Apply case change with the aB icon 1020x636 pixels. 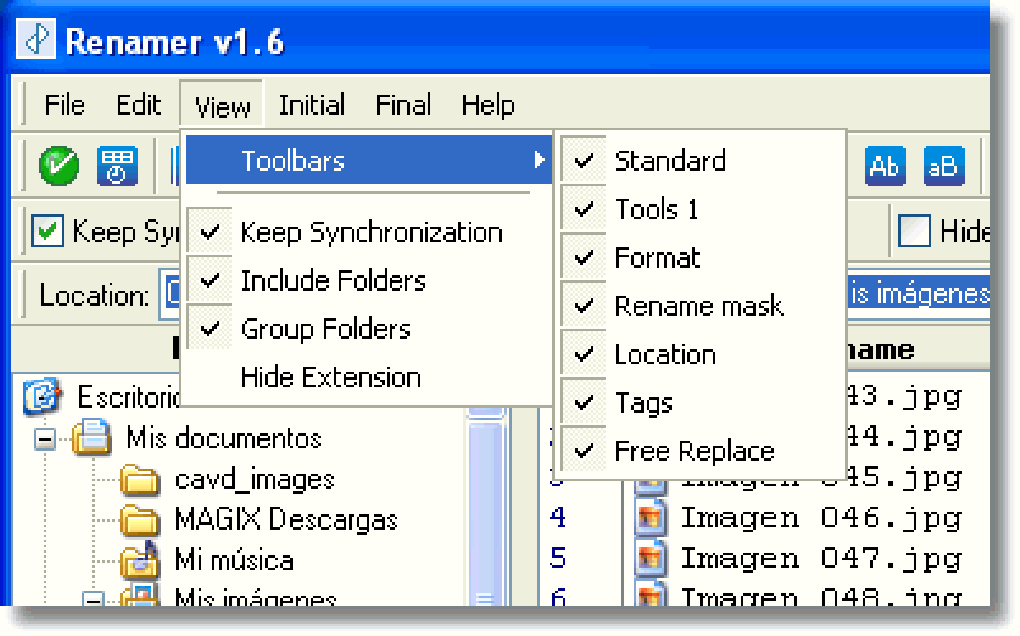pyautogui.click(x=944, y=166)
